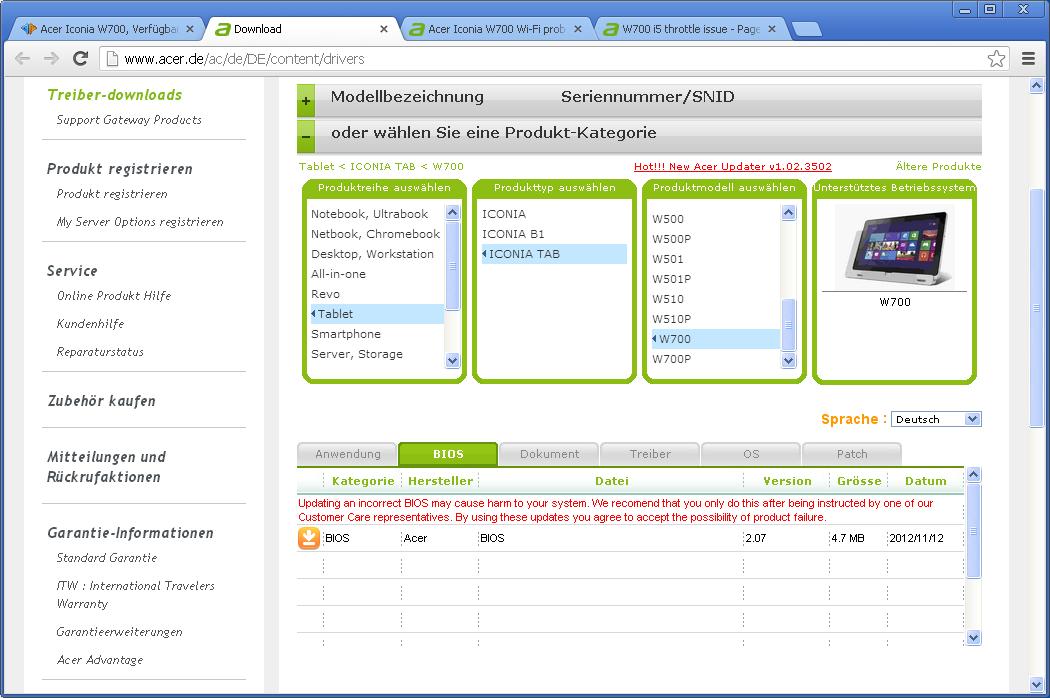This screenshot has height=698, width=1050.
Task: Open Online Produkt Hilfe link
Action: pyautogui.click(x=114, y=295)
